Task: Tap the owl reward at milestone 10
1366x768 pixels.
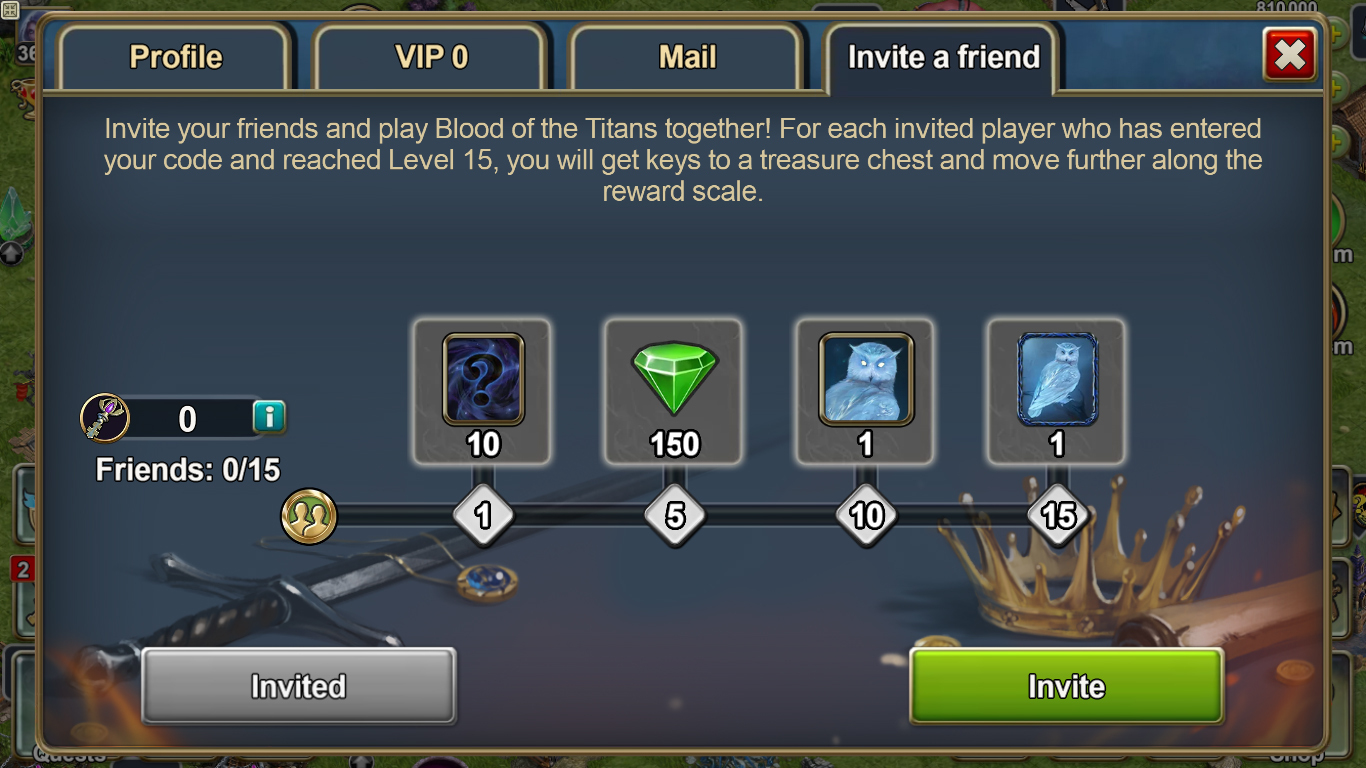Action: (x=866, y=380)
